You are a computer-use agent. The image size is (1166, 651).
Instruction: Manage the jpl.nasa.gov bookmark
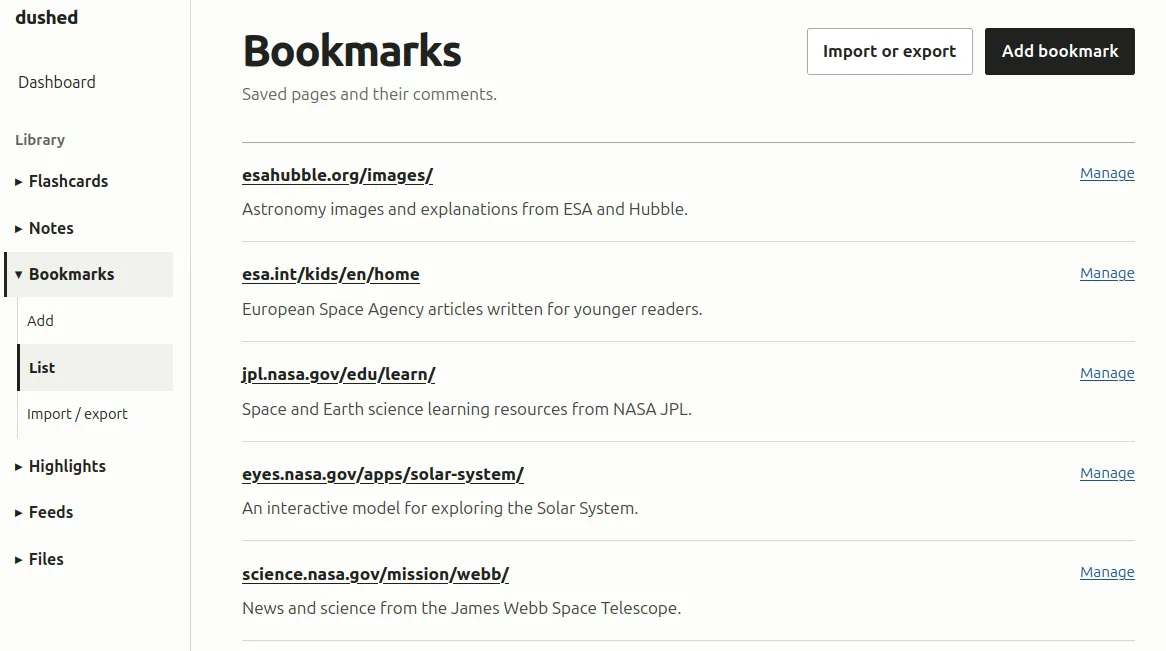[1107, 373]
